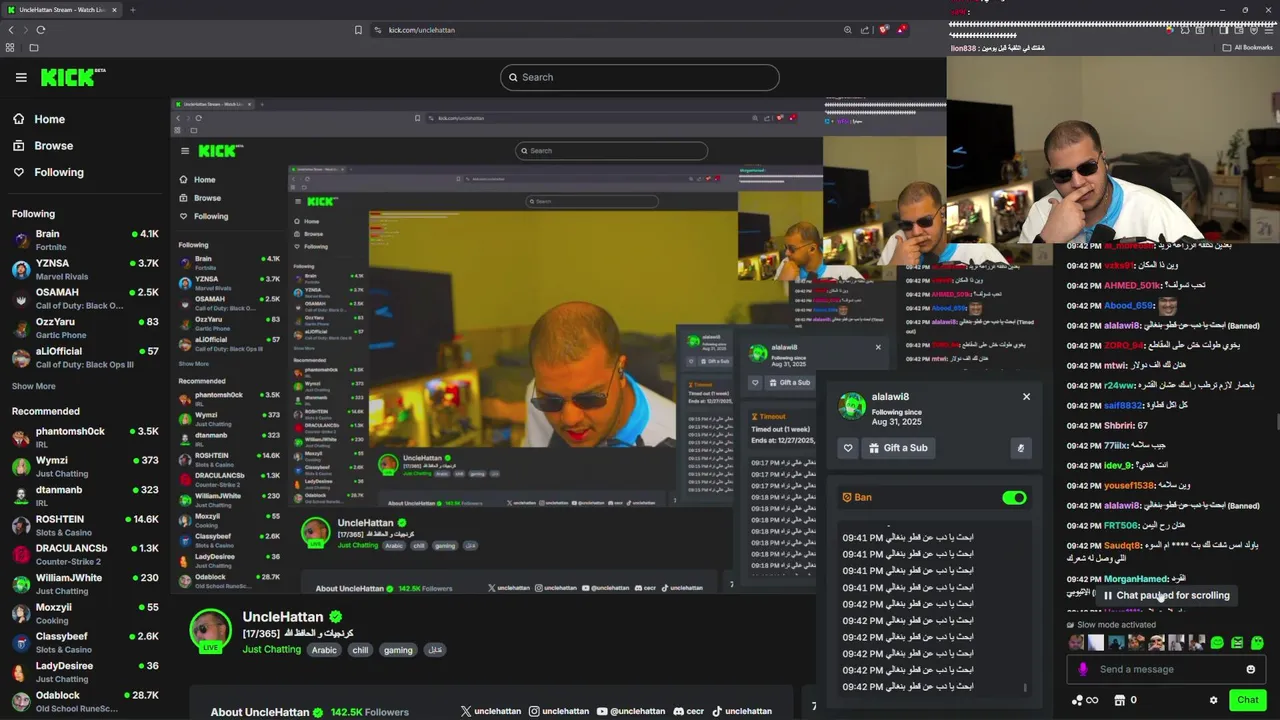Click the green Chat send button
Screen dimensions: 1280x720
(x=1247, y=700)
